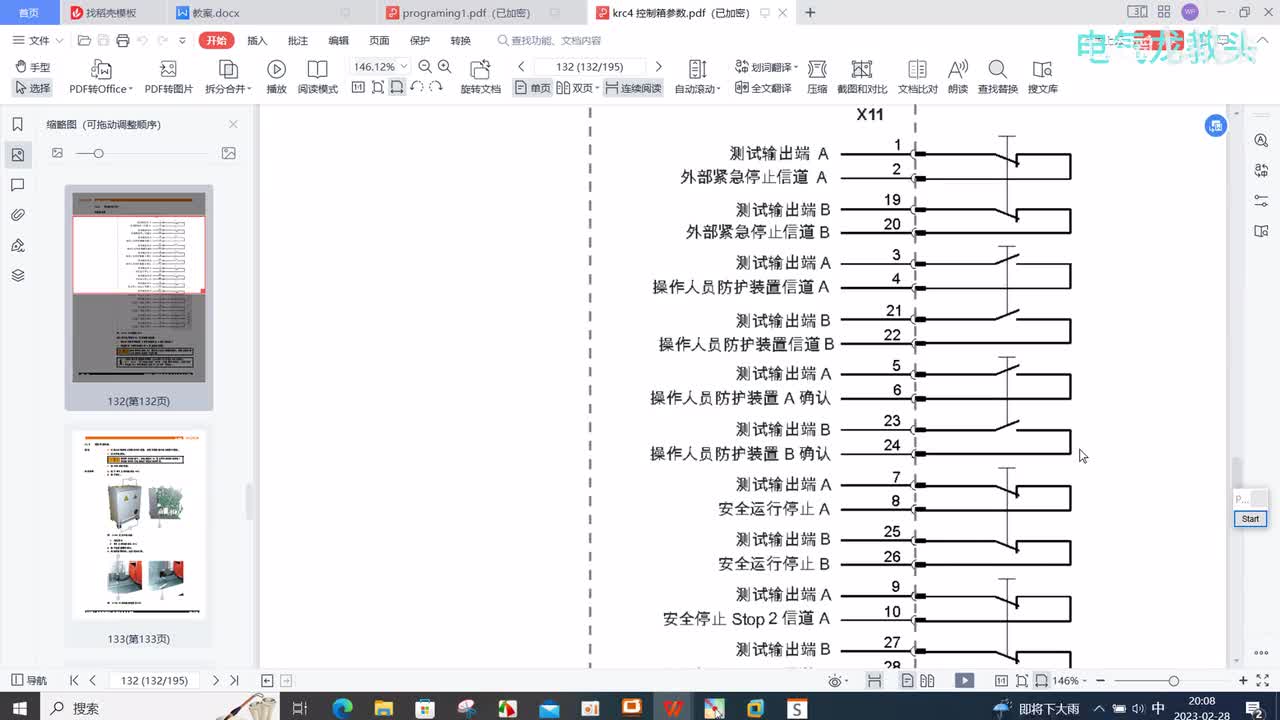Open 搜文库 library search
This screenshot has height=720, width=1280.
click(1042, 77)
